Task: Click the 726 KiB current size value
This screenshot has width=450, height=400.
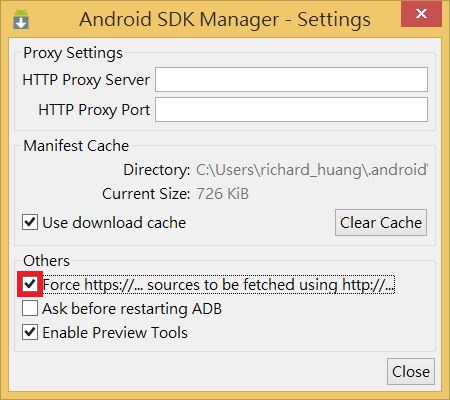Action: 222,194
